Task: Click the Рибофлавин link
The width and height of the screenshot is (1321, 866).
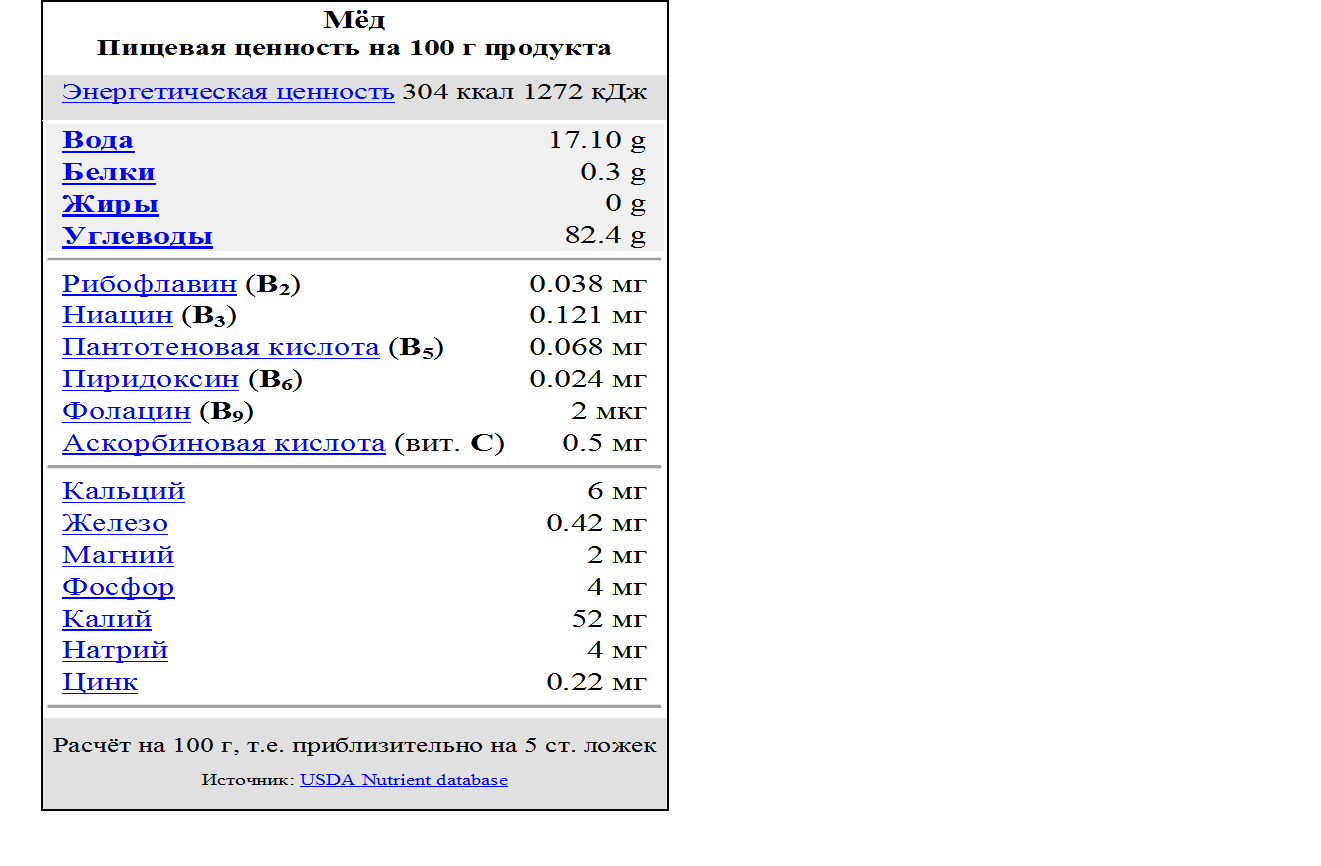Action: click(149, 284)
